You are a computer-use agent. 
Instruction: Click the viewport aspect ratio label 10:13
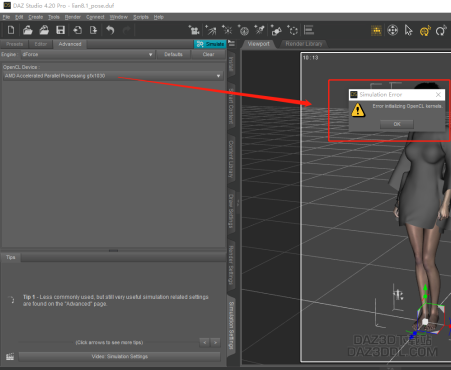(310, 58)
